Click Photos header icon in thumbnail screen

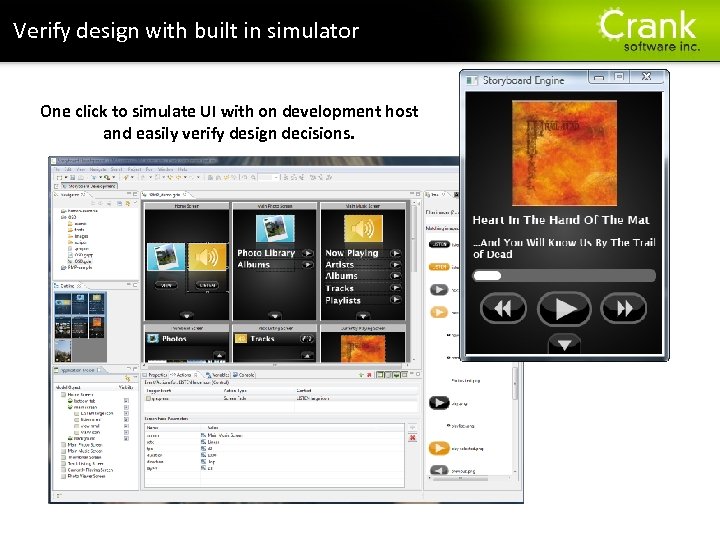click(x=152, y=339)
